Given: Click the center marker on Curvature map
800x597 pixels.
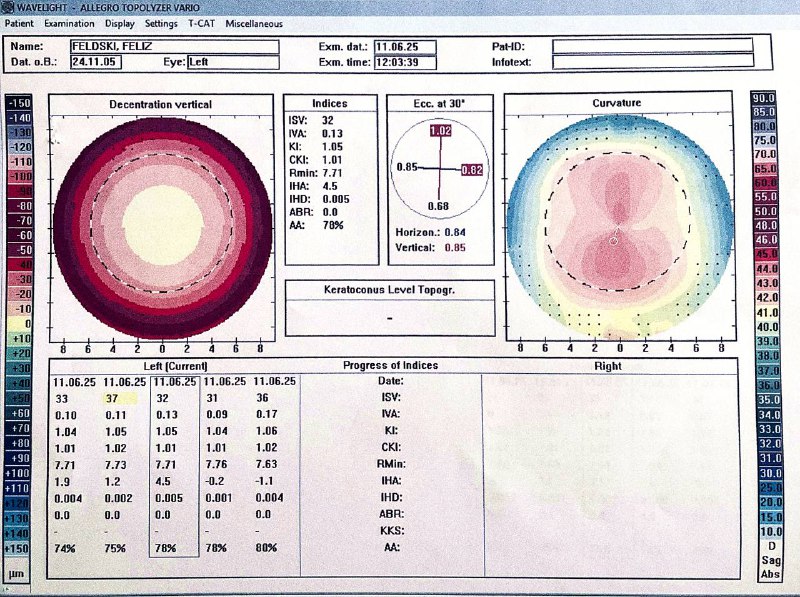Looking at the screenshot, I should [614, 240].
